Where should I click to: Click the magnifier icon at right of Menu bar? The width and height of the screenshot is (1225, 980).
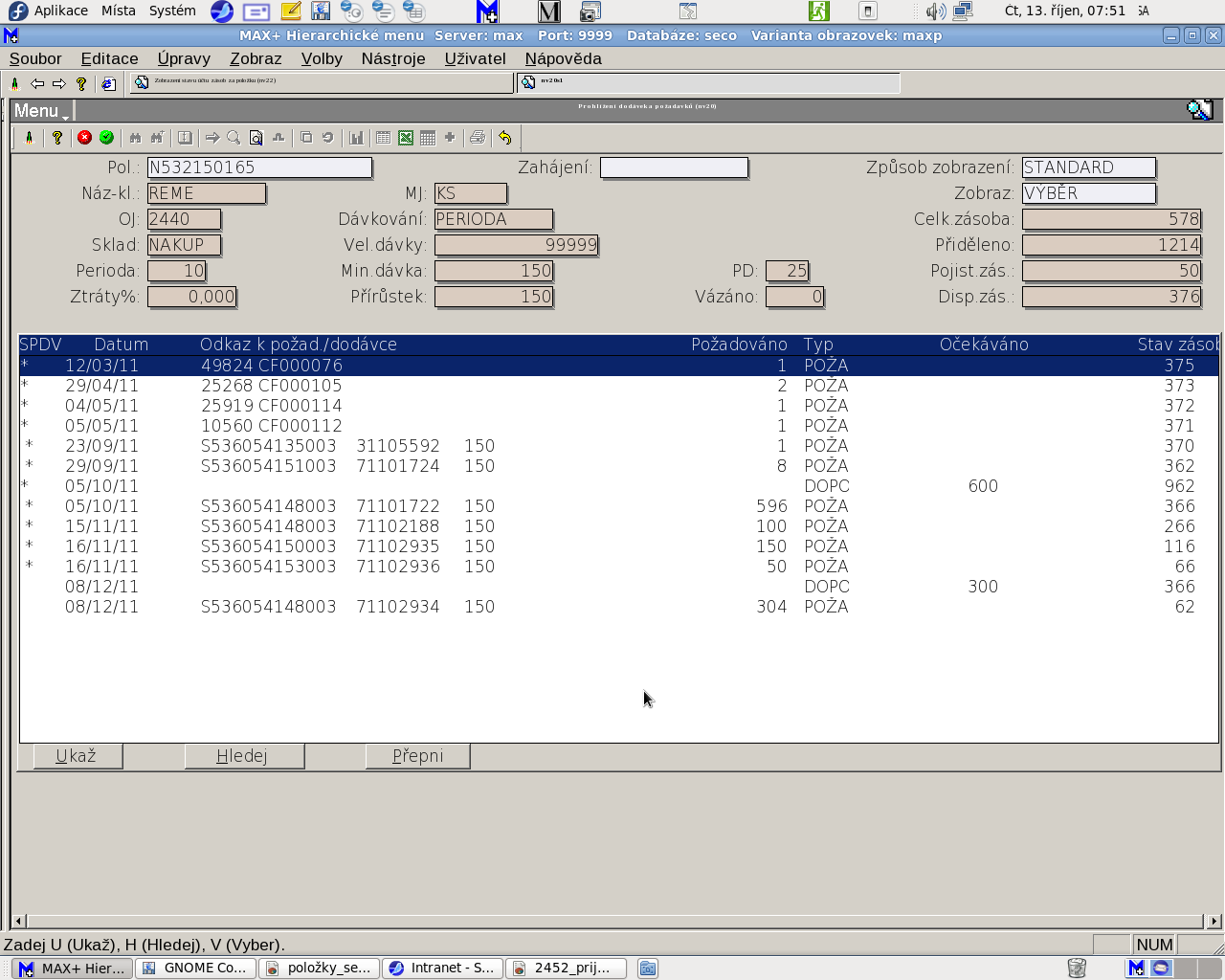point(1200,110)
